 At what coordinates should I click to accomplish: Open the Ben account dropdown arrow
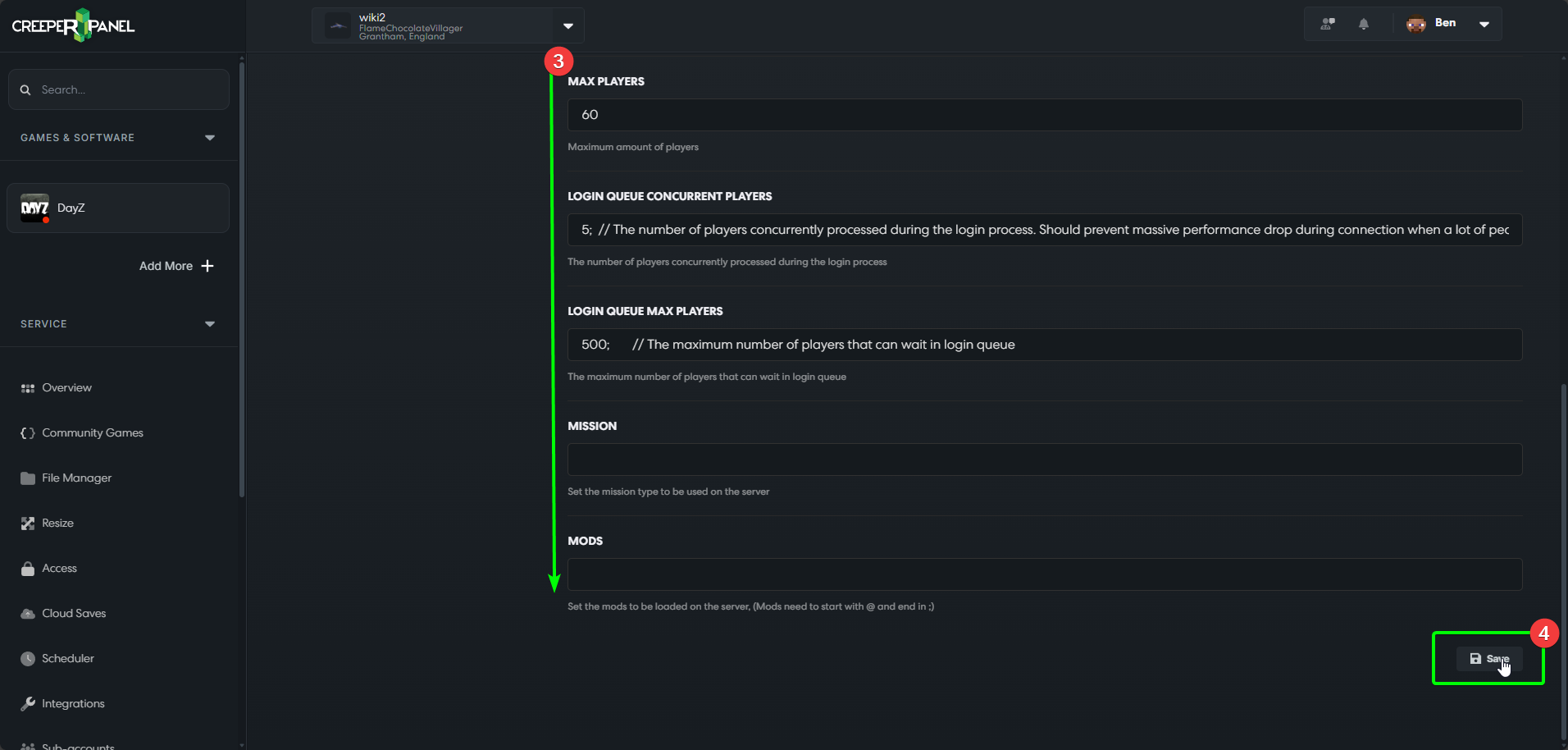(1484, 24)
